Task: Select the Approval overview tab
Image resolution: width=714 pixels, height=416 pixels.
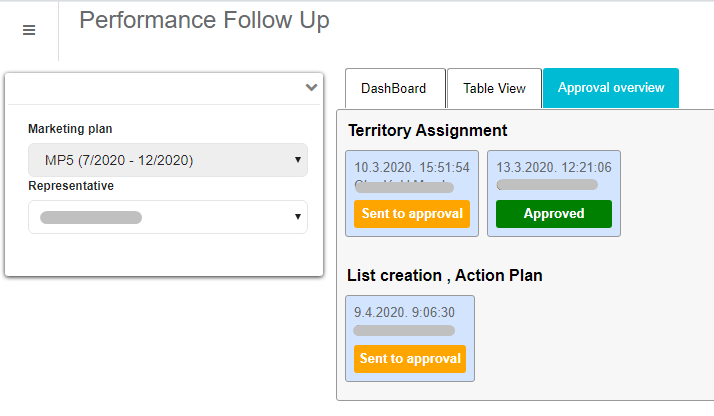Action: click(610, 88)
